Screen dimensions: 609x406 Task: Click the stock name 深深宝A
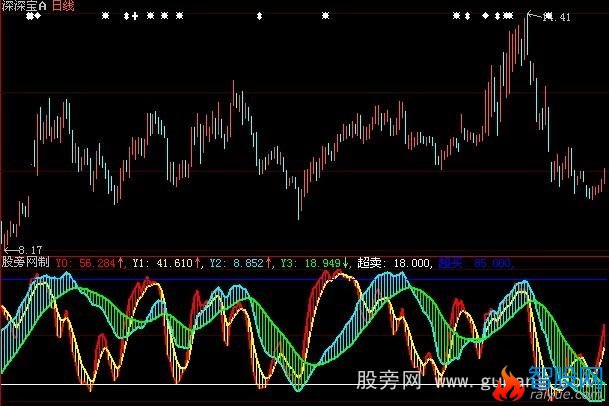[24, 5]
